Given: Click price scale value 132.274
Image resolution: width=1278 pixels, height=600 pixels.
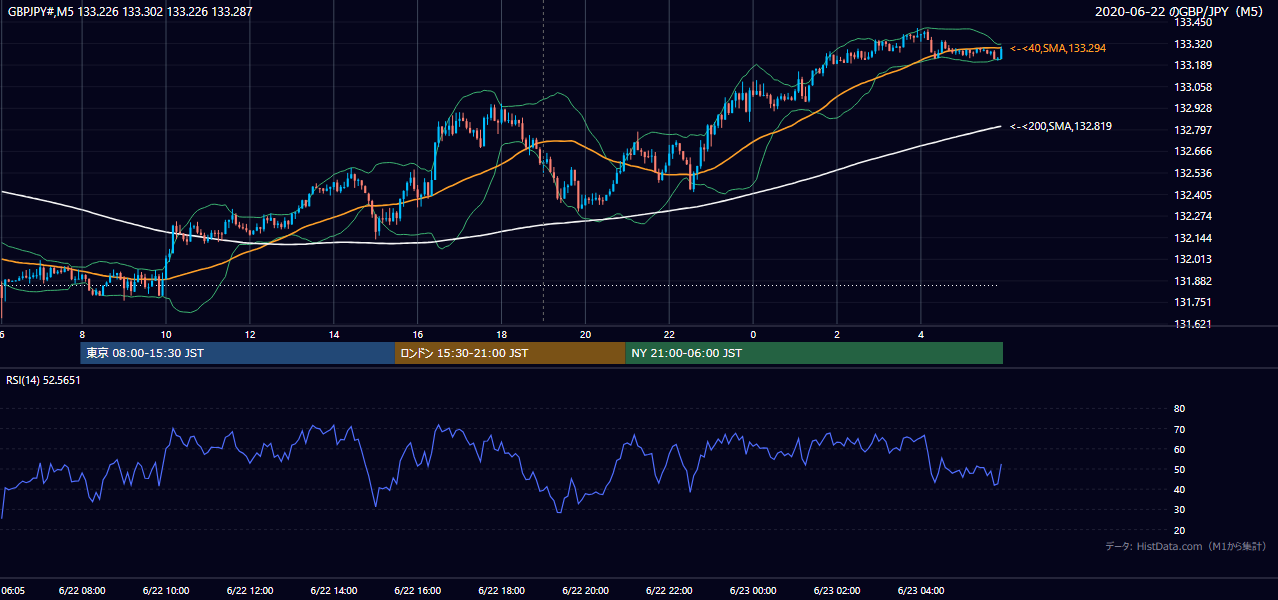Looking at the screenshot, I should (1193, 216).
